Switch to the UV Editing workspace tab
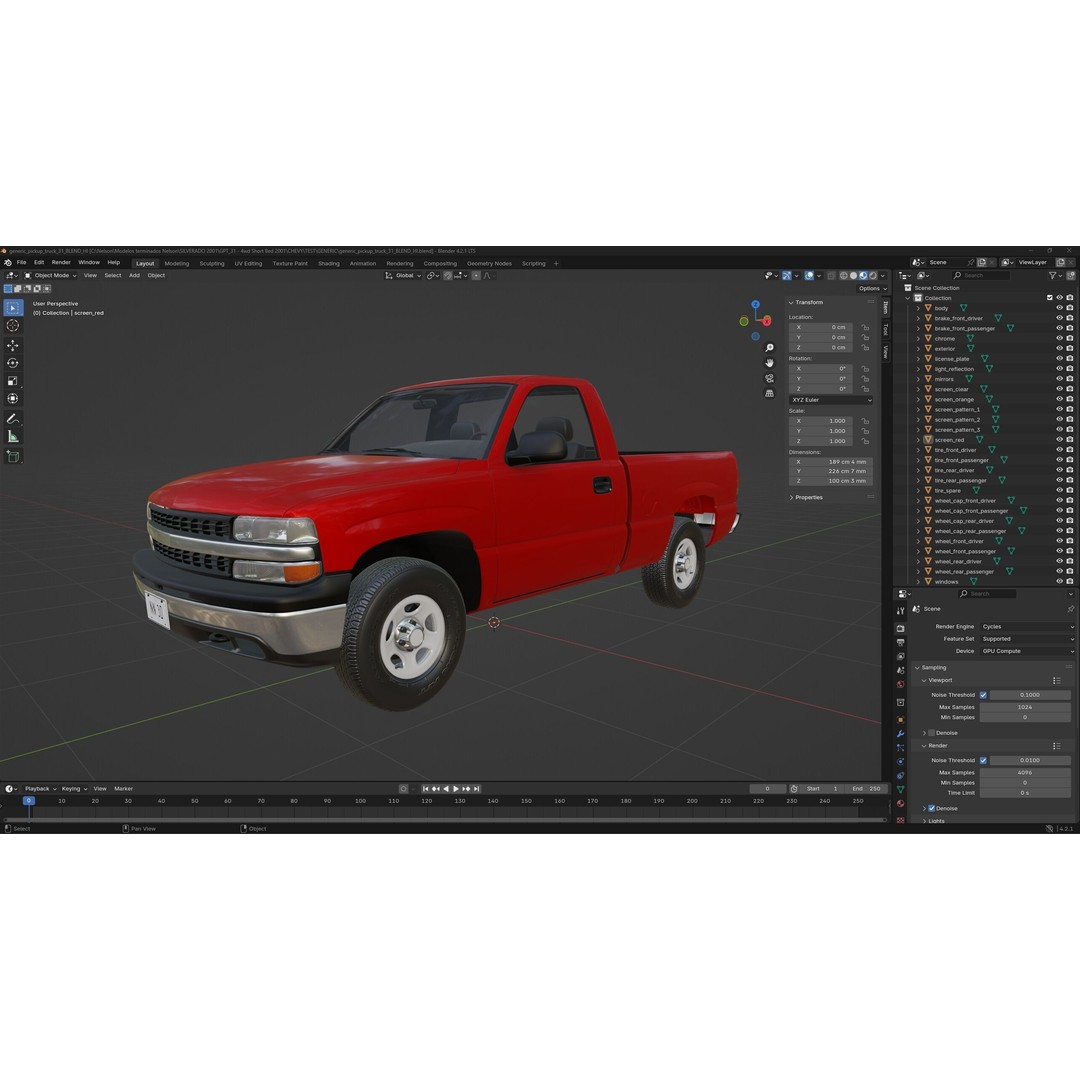 pyautogui.click(x=248, y=264)
